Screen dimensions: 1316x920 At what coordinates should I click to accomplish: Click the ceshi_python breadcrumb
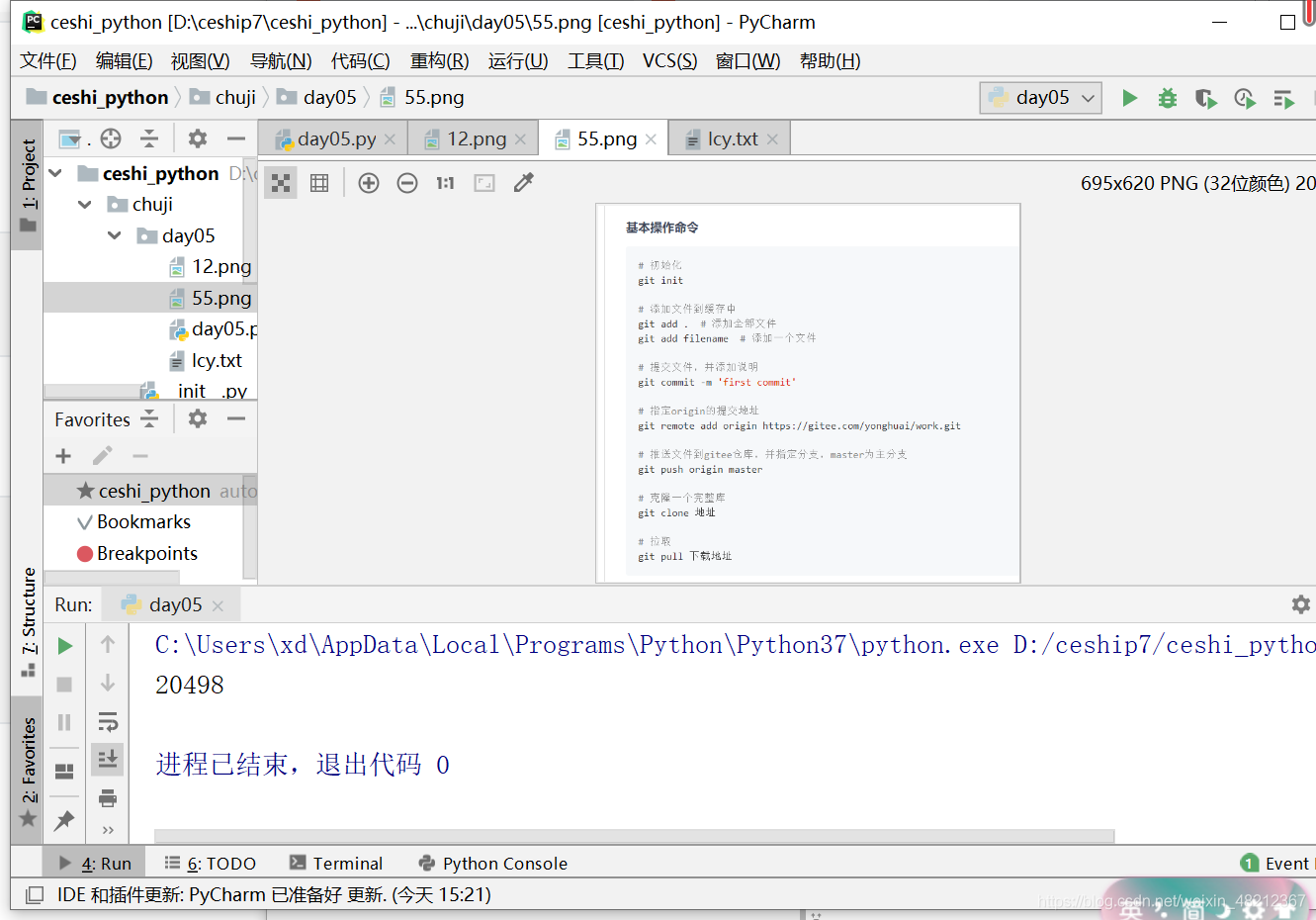pos(98,98)
